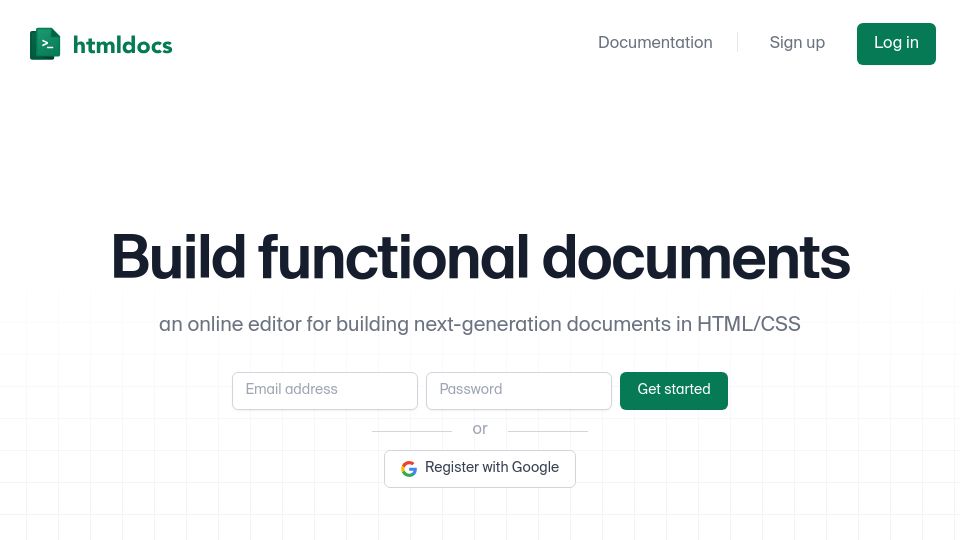The height and width of the screenshot is (540, 960).
Task: Click the Google G logo icon
Action: (x=409, y=468)
